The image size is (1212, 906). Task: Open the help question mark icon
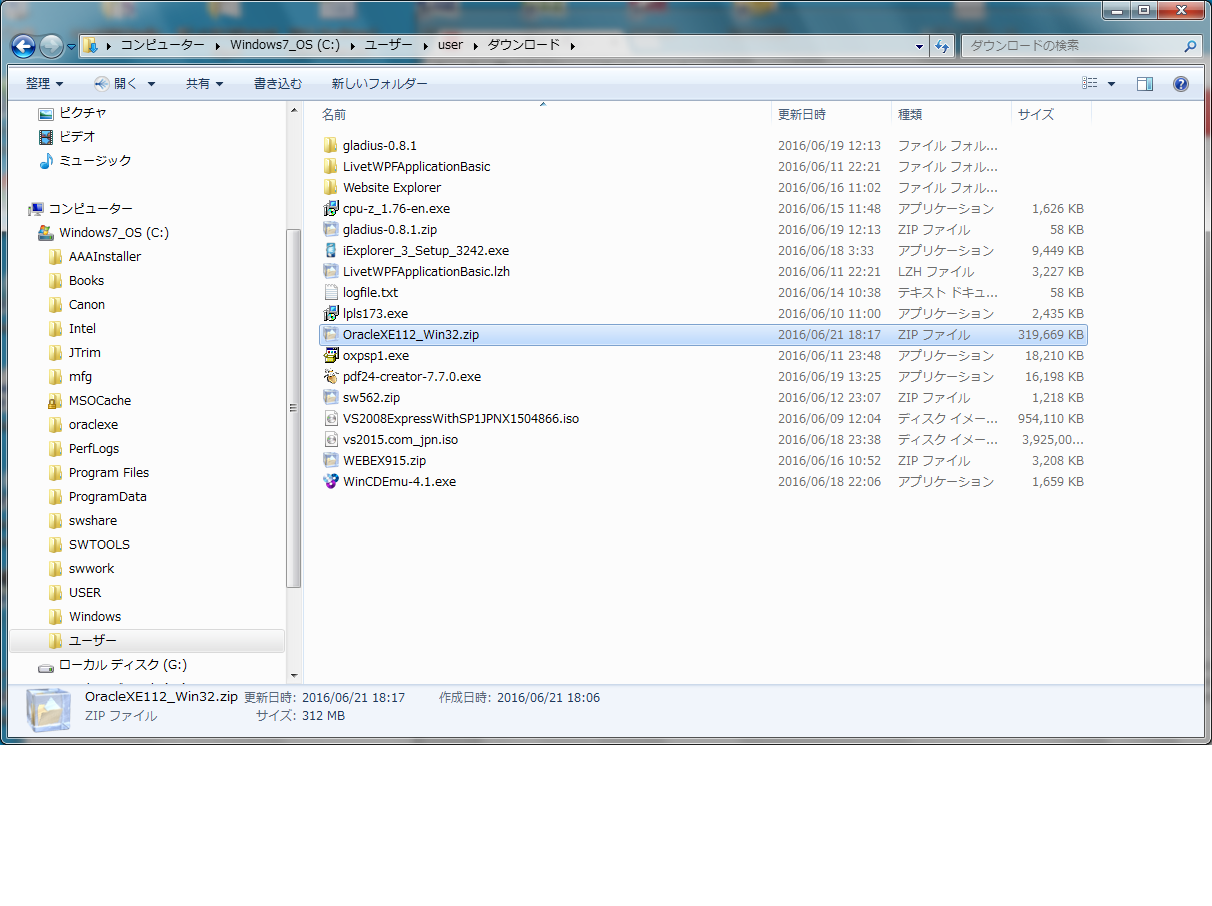pyautogui.click(x=1180, y=84)
